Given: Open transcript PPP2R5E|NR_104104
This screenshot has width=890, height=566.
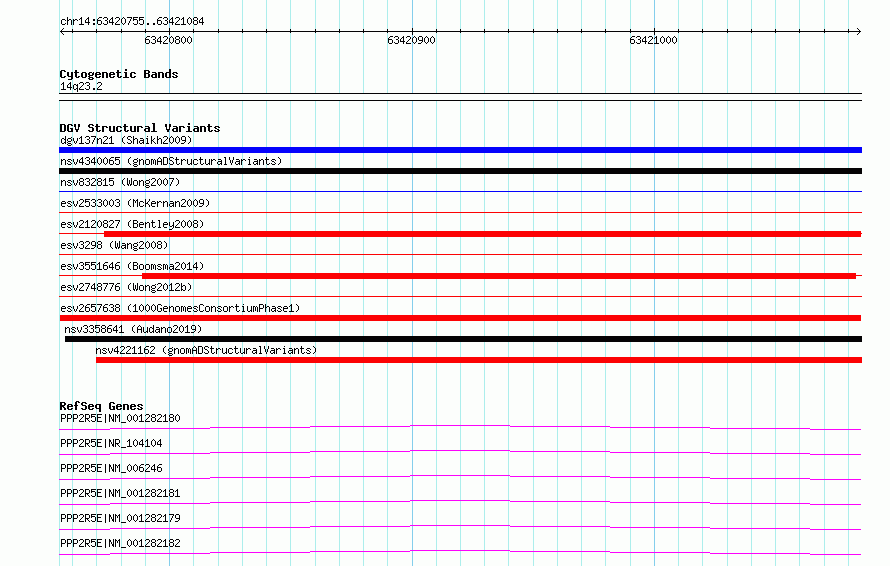Looking at the screenshot, I should pos(111,443).
